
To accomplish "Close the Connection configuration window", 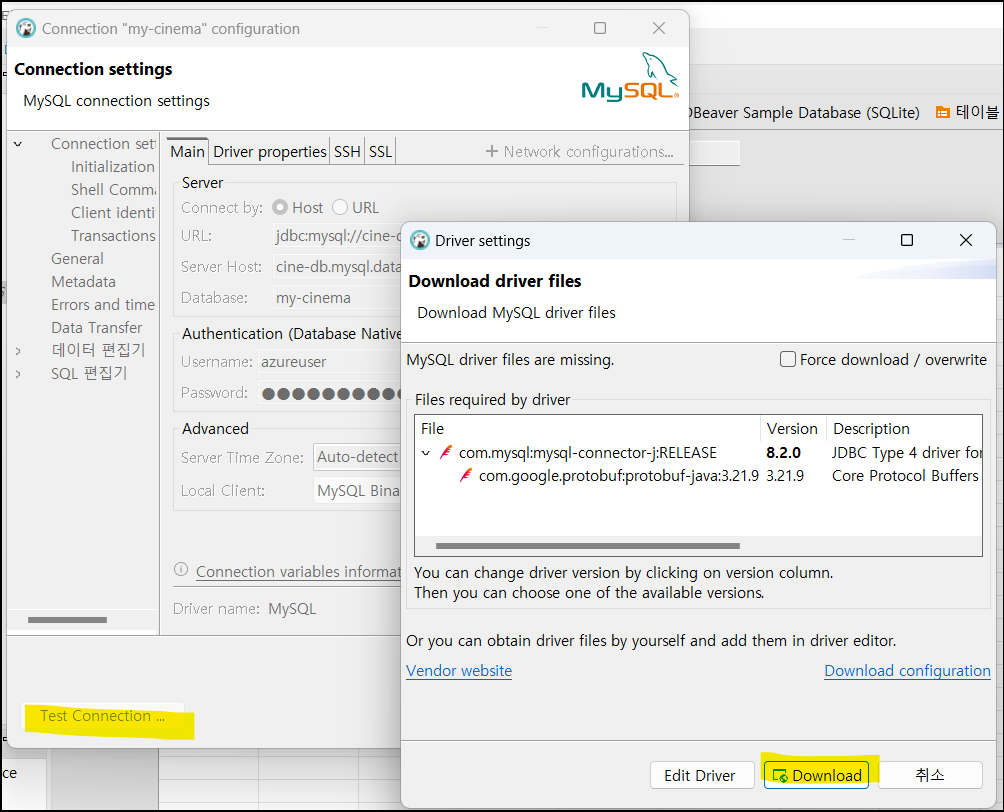I will click(659, 28).
